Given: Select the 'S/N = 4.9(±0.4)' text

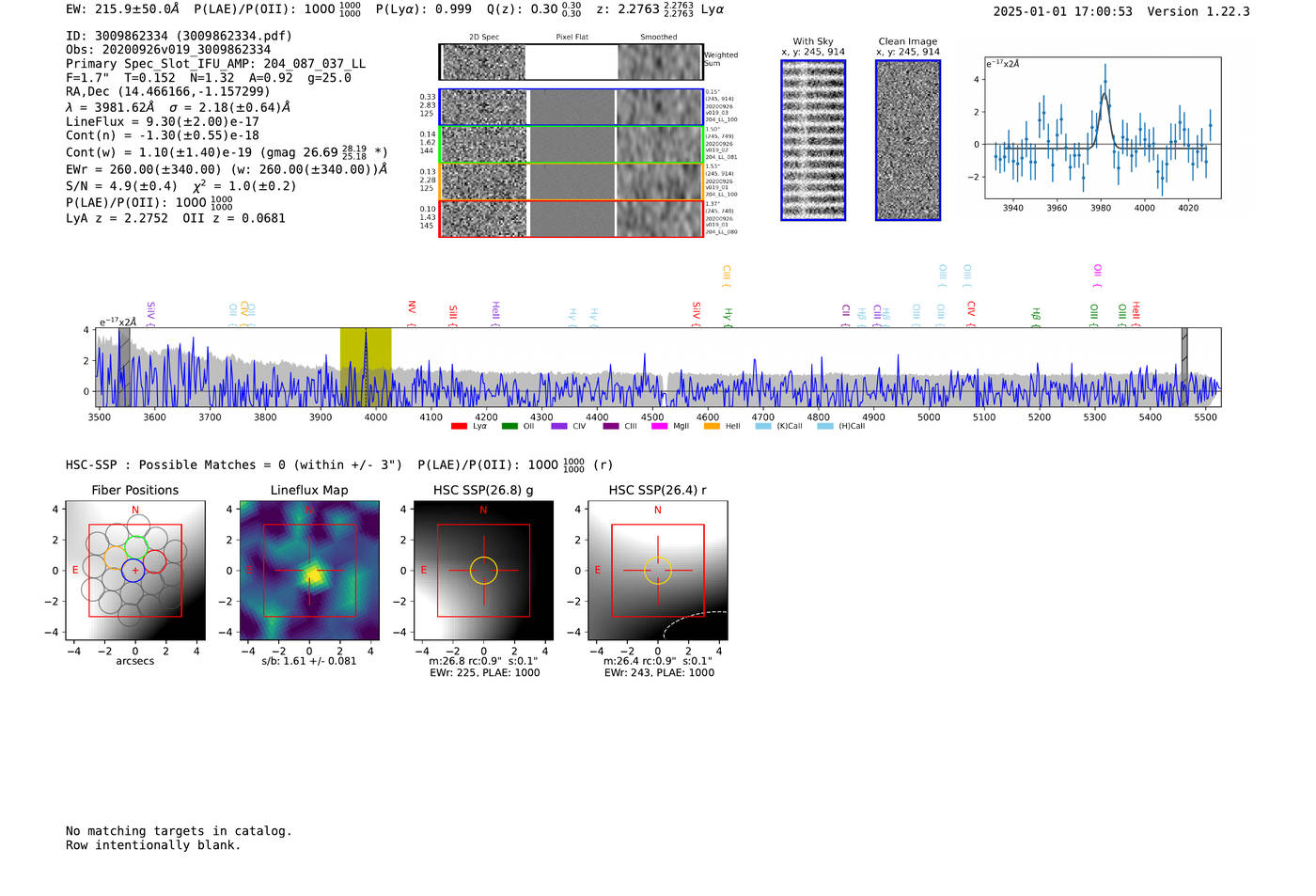Looking at the screenshot, I should pos(121,186).
